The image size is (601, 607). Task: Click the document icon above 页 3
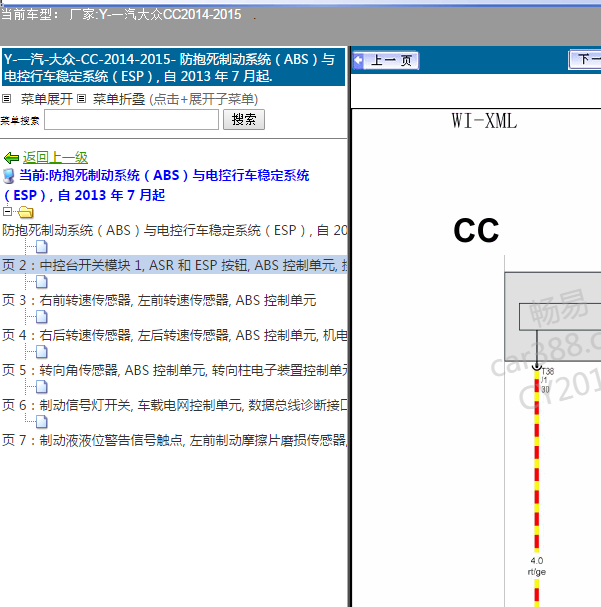[42, 282]
